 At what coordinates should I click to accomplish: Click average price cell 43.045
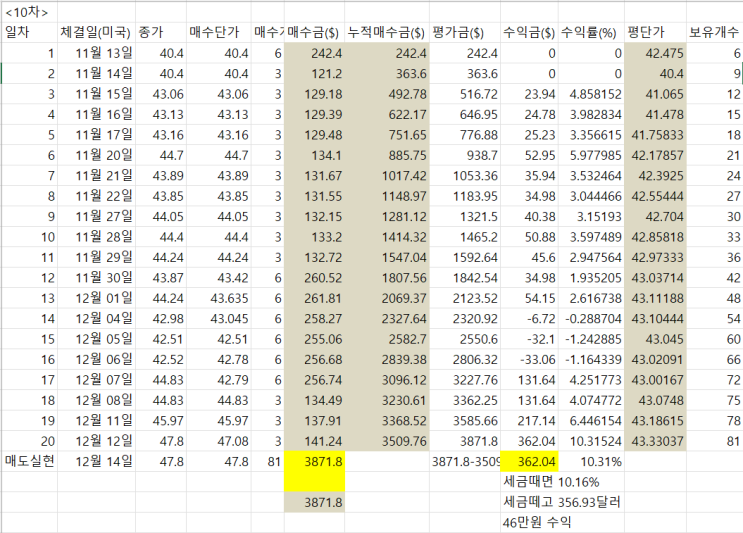pos(655,339)
